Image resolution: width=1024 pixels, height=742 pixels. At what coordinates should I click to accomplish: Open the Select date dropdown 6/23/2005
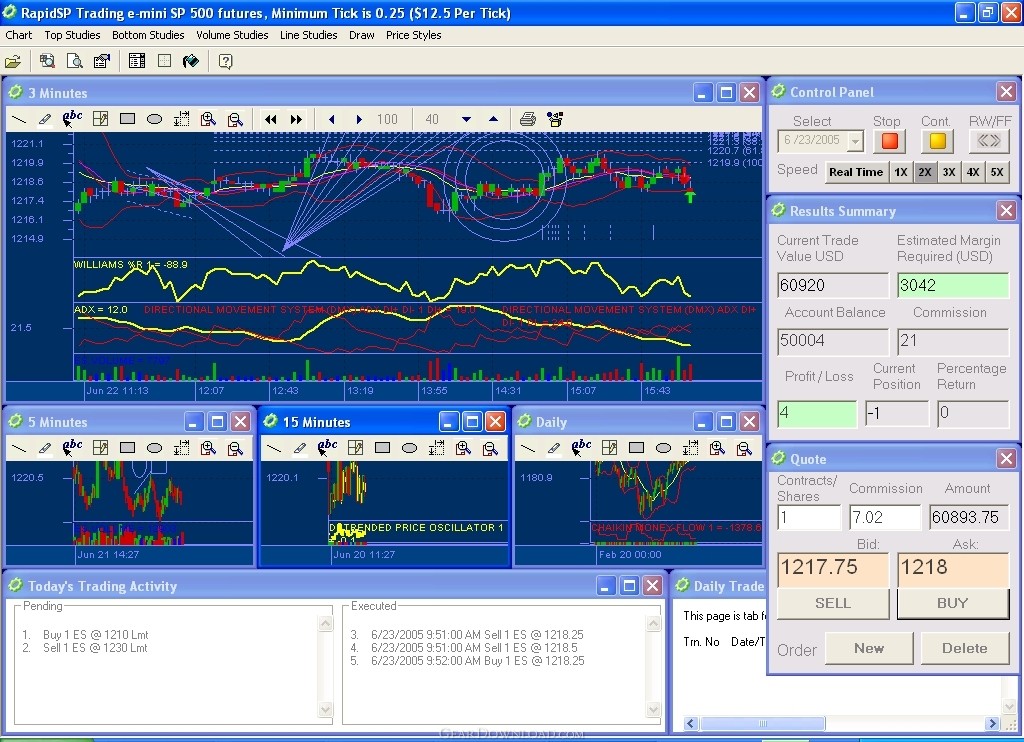(x=855, y=141)
